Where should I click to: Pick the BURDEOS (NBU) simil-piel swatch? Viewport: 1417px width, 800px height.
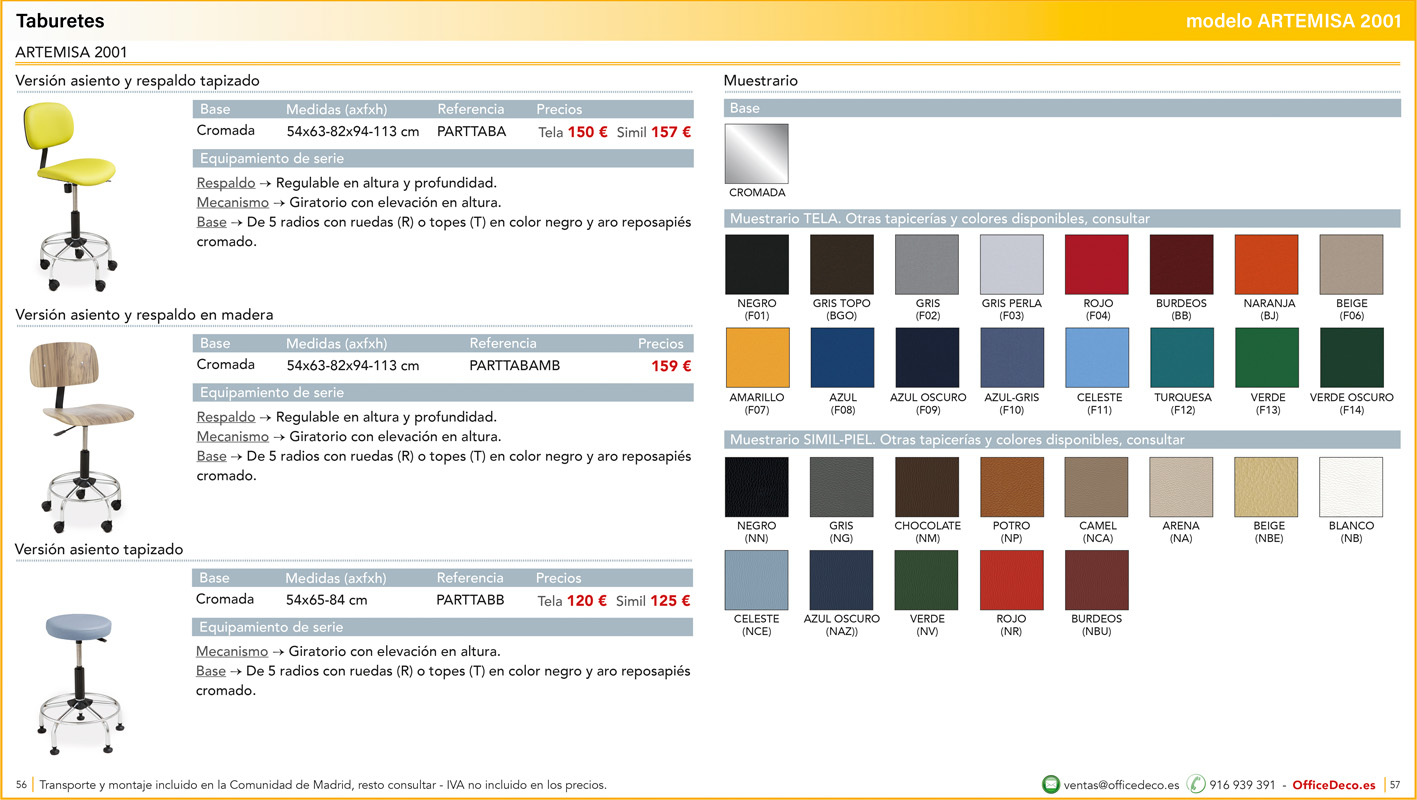1097,580
